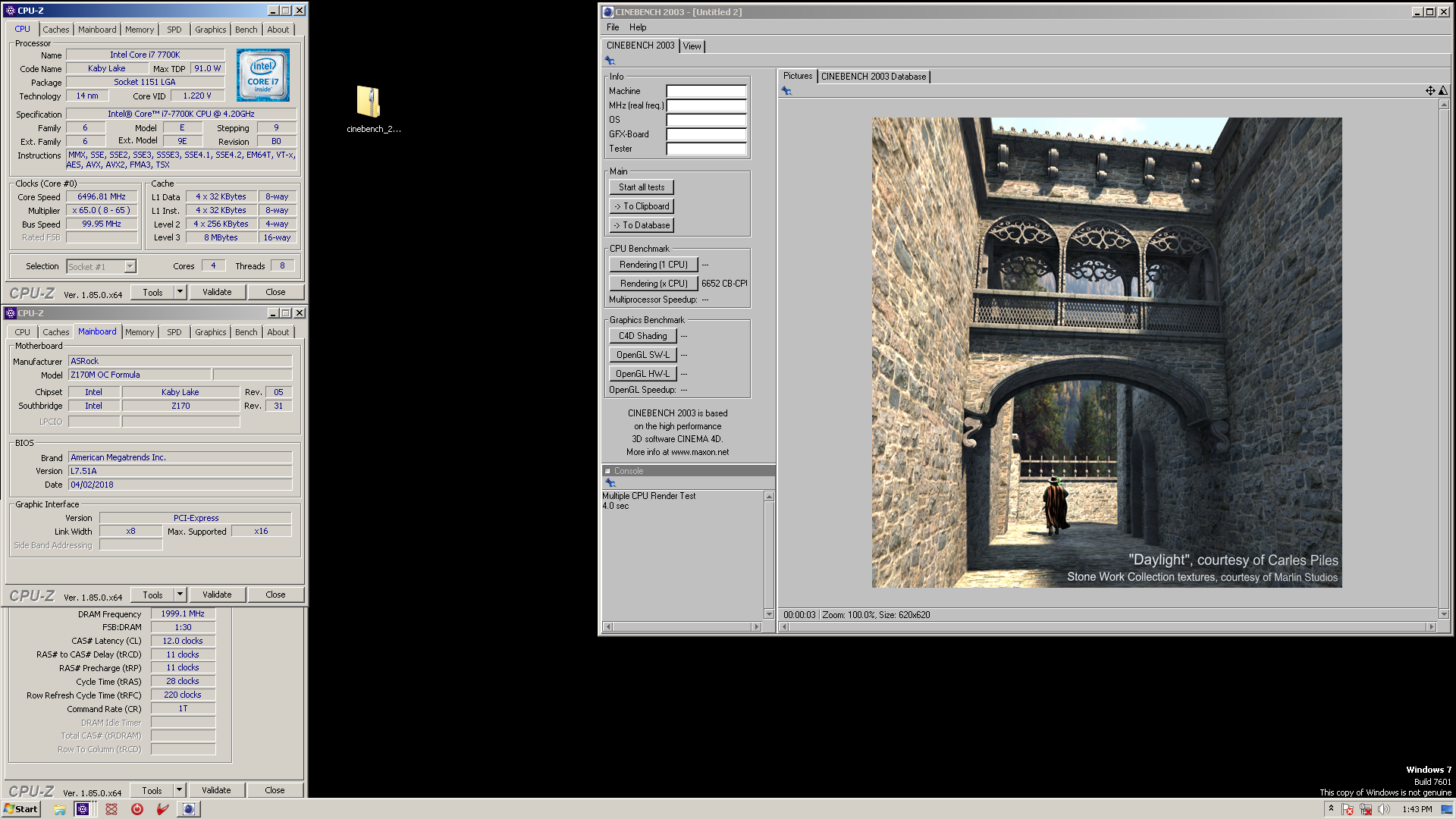Viewport: 1456px width, 819px height.
Task: Click the To Clipboard button
Action: 642,206
